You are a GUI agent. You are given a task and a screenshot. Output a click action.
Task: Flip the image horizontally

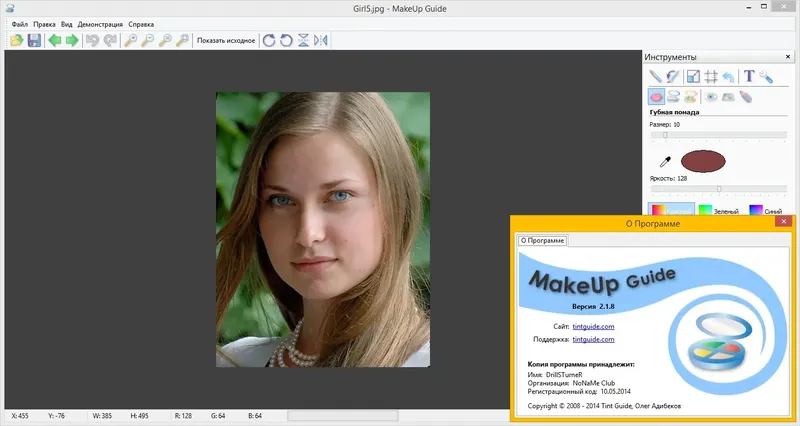(x=320, y=40)
